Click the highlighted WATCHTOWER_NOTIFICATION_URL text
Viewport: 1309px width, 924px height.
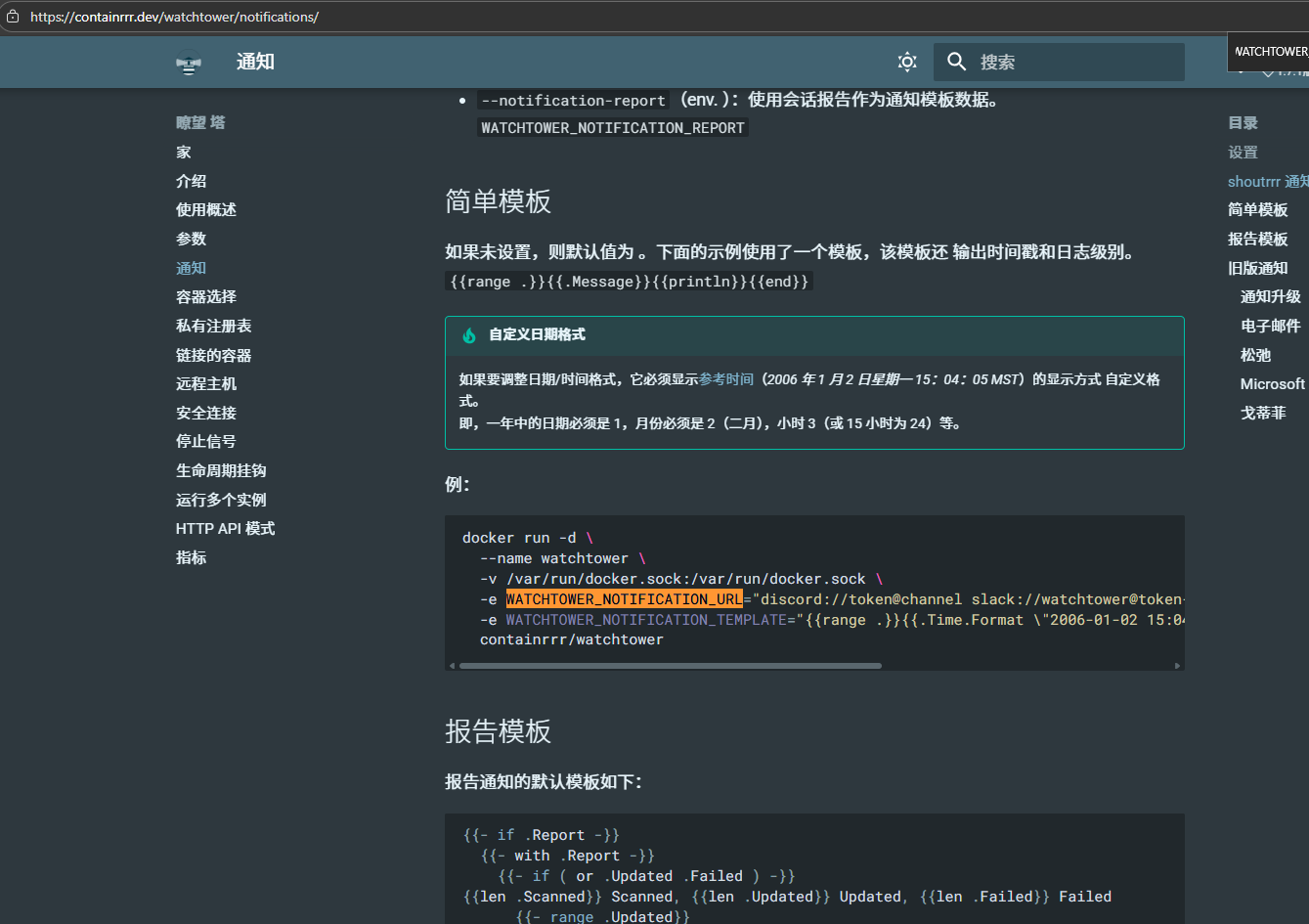pos(624,599)
